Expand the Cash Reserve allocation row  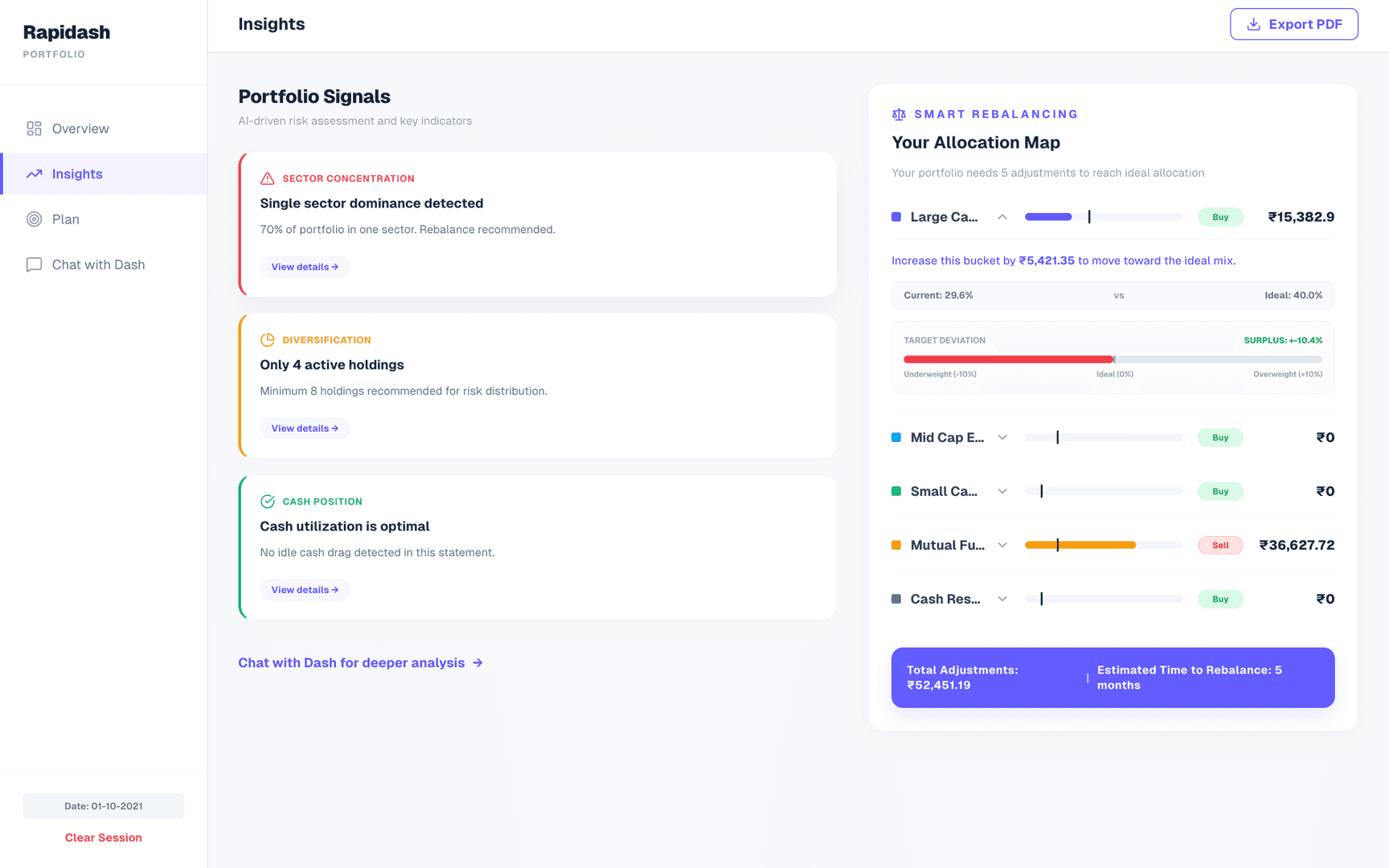1002,599
